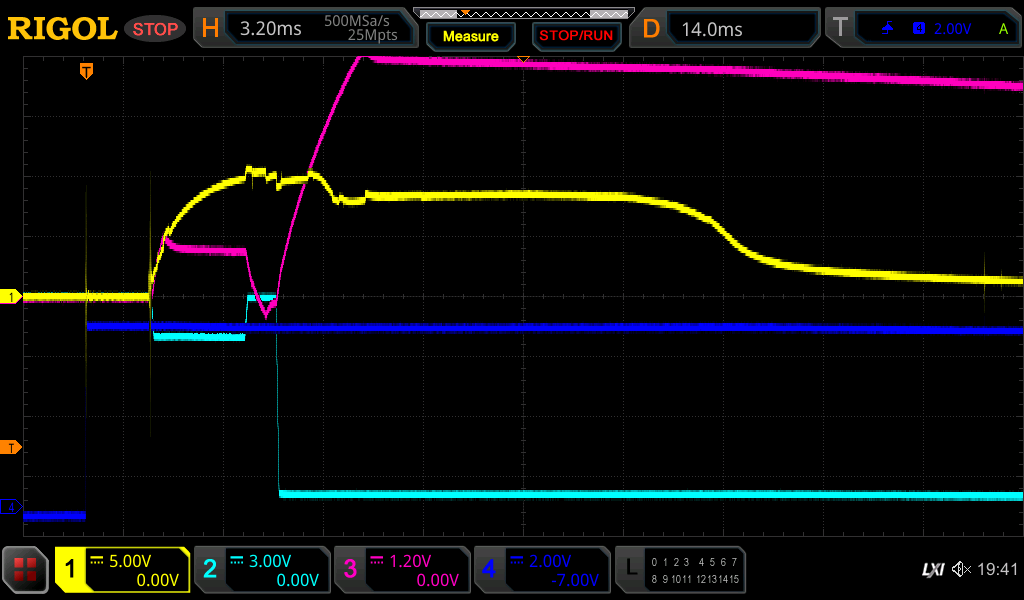Toggle channel 2 with 3.00V scale
Viewport: 1024px width, 600px height.
262,570
